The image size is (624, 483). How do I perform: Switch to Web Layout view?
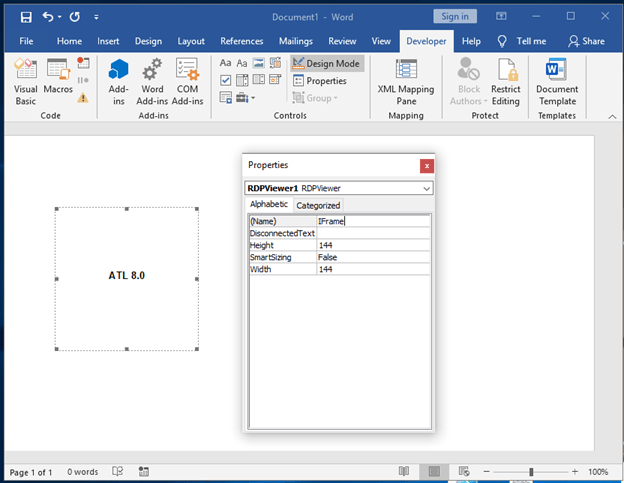click(x=464, y=471)
